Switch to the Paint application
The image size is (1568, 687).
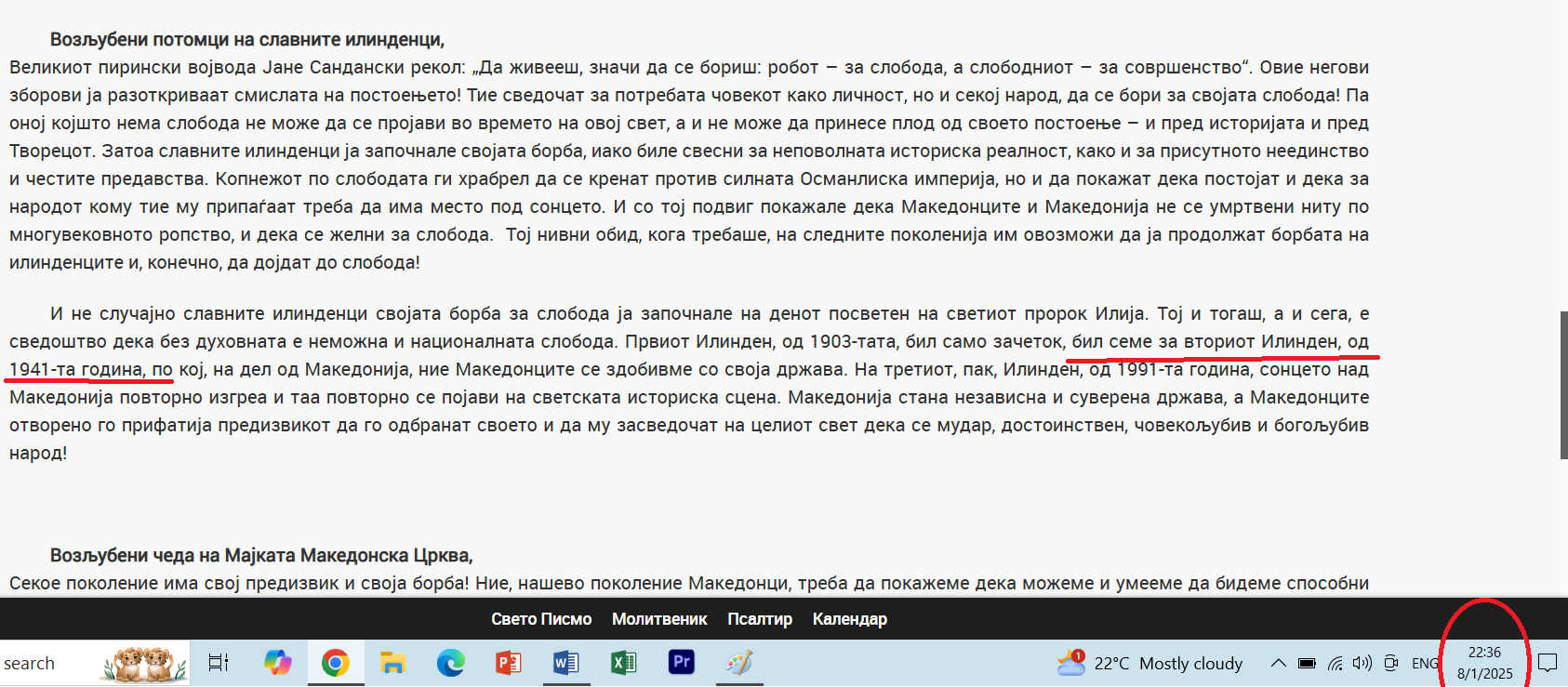tap(739, 663)
